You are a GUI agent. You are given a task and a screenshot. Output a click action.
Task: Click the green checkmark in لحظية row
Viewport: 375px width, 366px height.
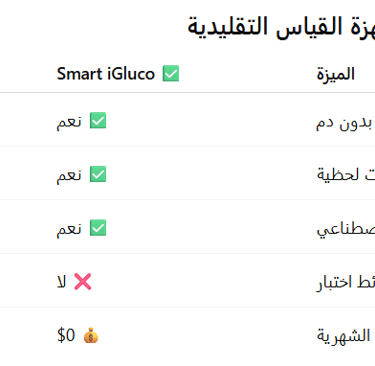pyautogui.click(x=98, y=174)
